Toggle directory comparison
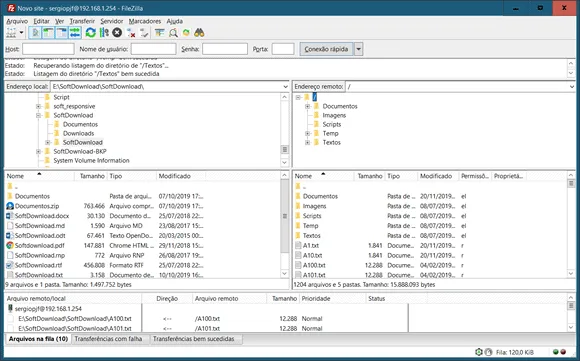Viewport: 580px width, 361px height. [x=173, y=33]
